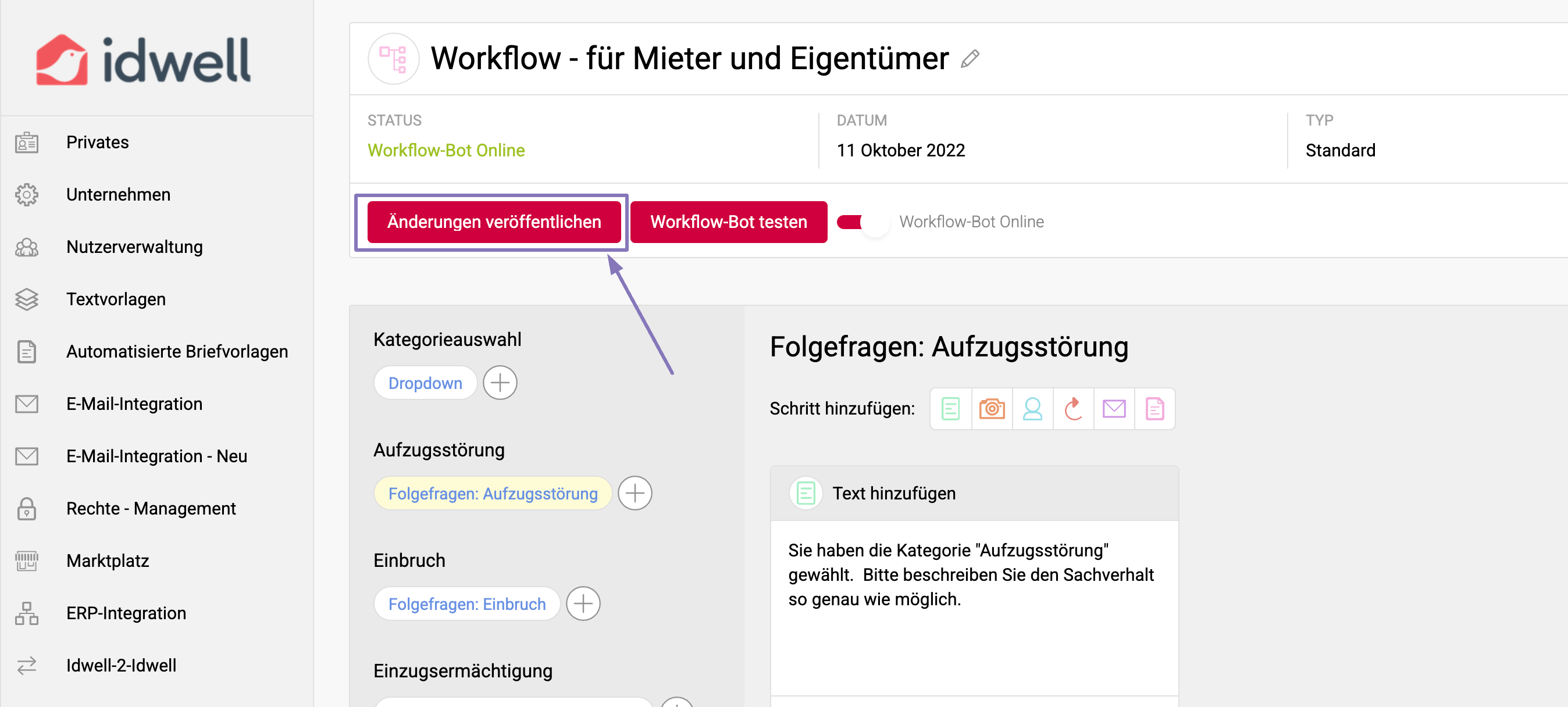Add an email step envelope icon
Image resolution: width=1568 pixels, height=707 pixels.
coord(1114,409)
